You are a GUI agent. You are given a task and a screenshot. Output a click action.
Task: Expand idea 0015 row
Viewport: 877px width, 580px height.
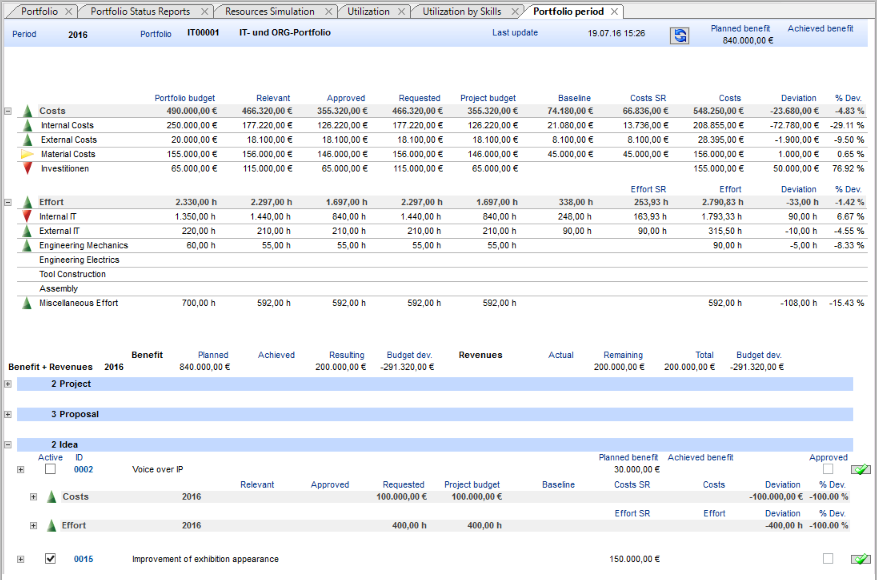[x=21, y=559]
